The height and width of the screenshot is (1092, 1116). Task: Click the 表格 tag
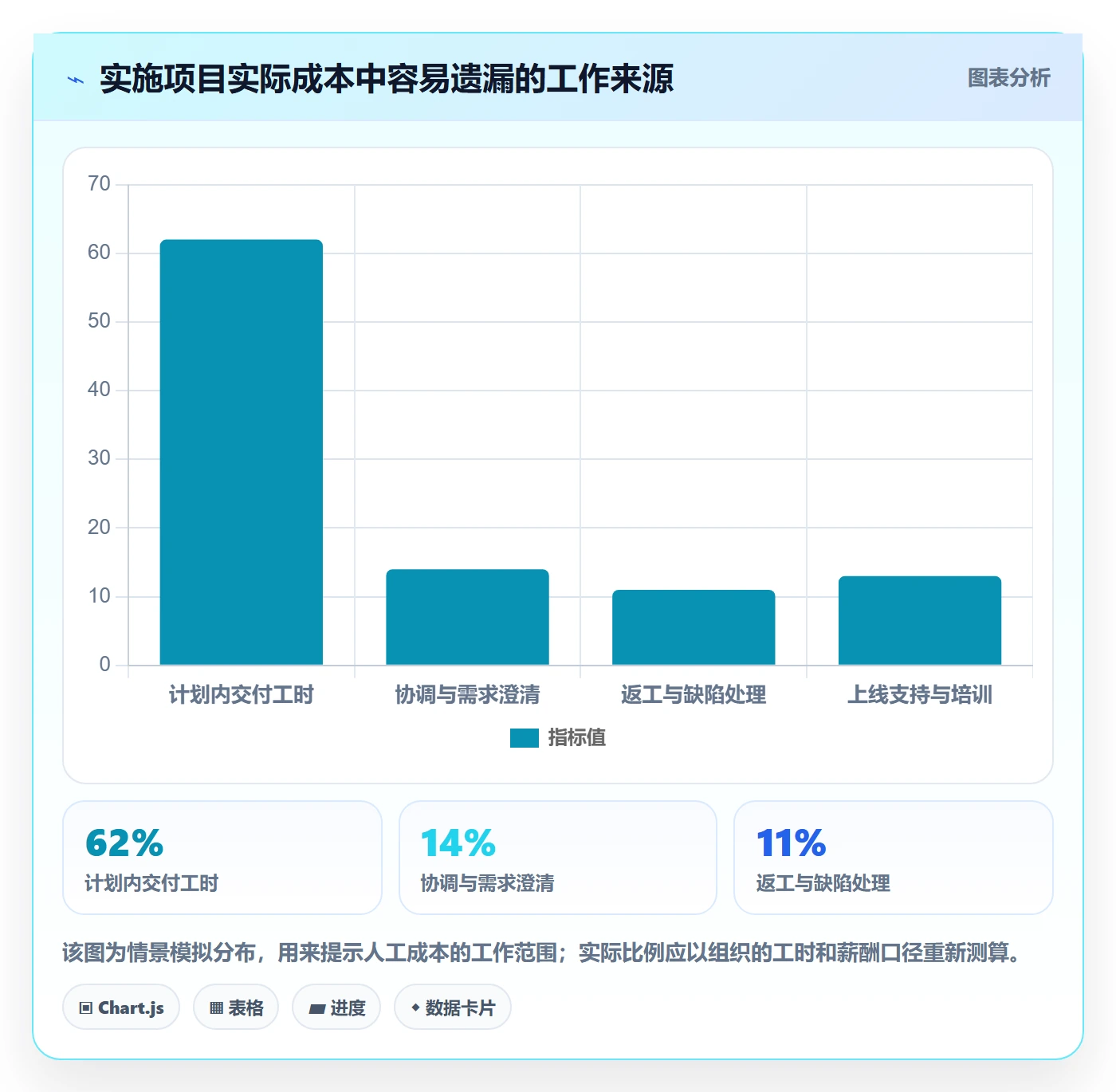point(236,1008)
